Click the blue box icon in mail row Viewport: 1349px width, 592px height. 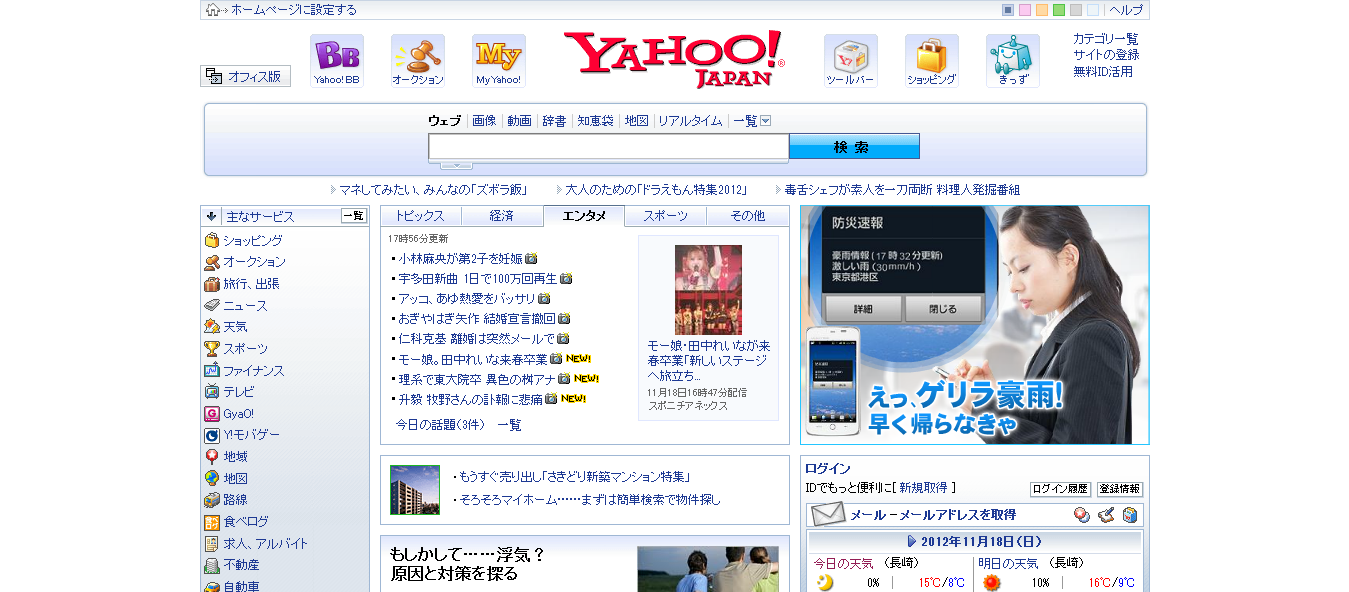(1130, 515)
